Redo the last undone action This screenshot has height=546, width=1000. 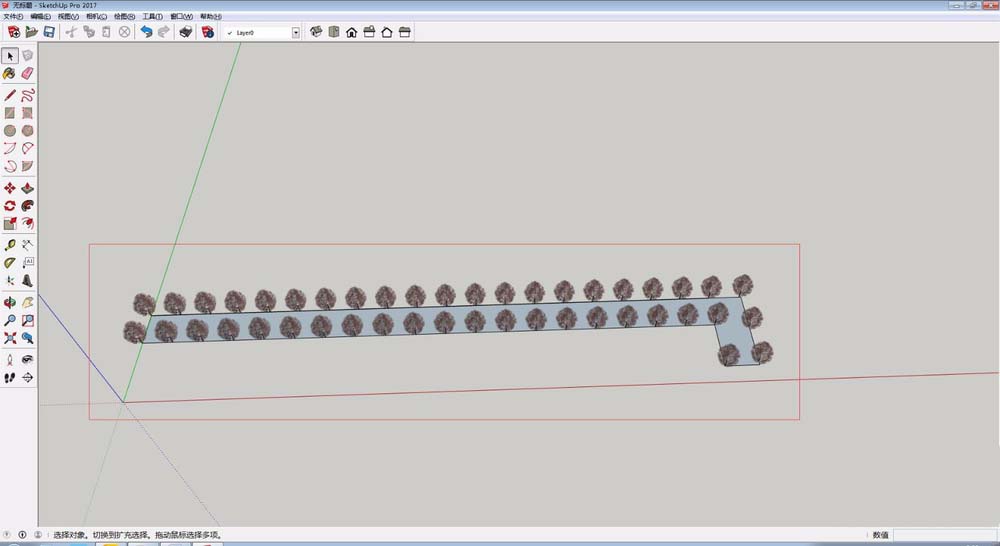(164, 32)
